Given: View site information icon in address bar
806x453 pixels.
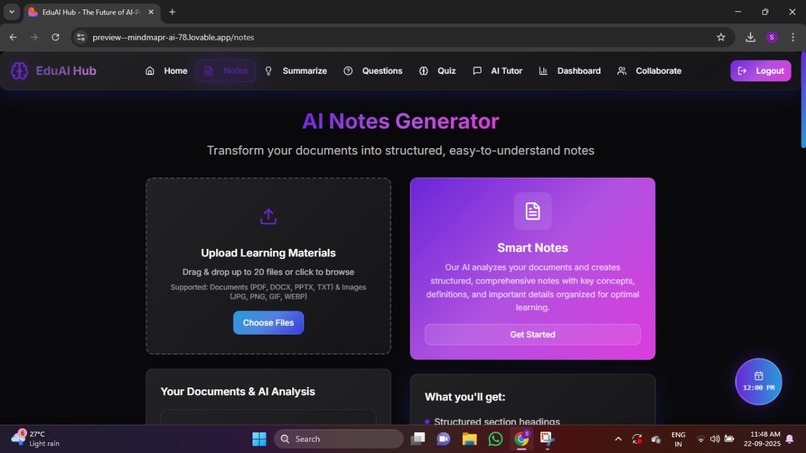Looking at the screenshot, I should coord(81,37).
